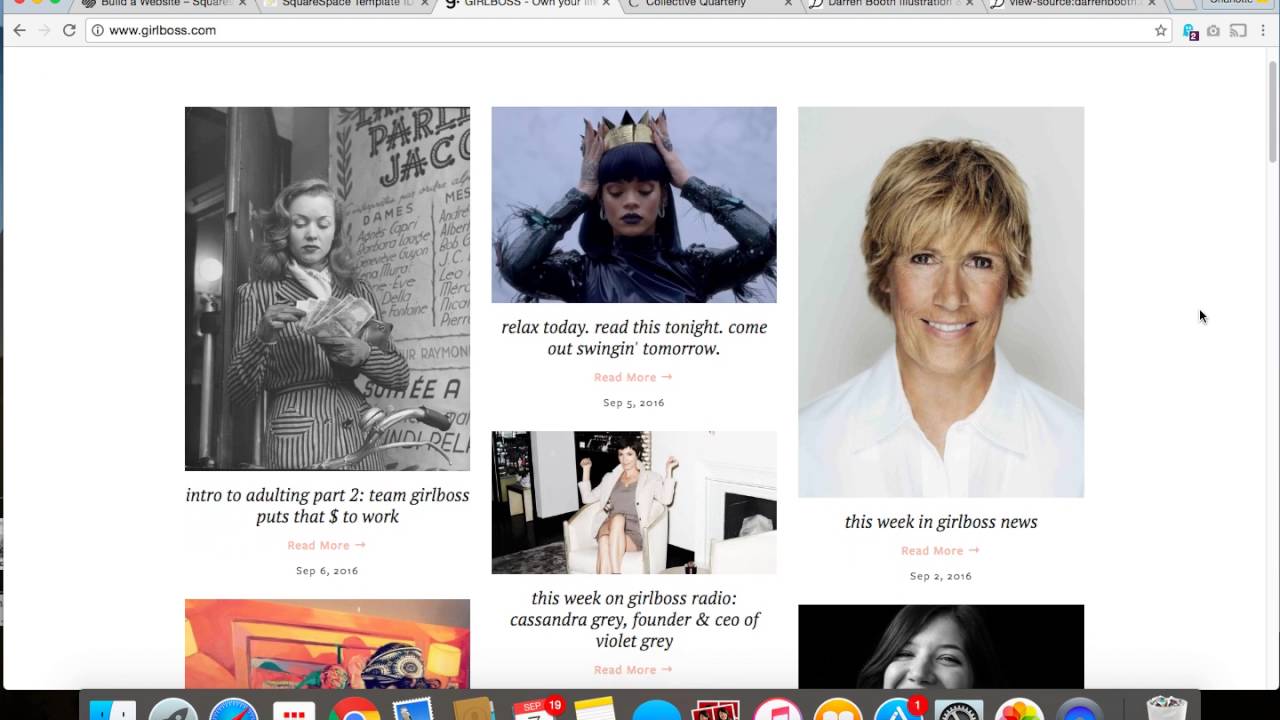Switch to the view-source:darrenbooth tab
The image size is (1280, 720).
[1072, 4]
